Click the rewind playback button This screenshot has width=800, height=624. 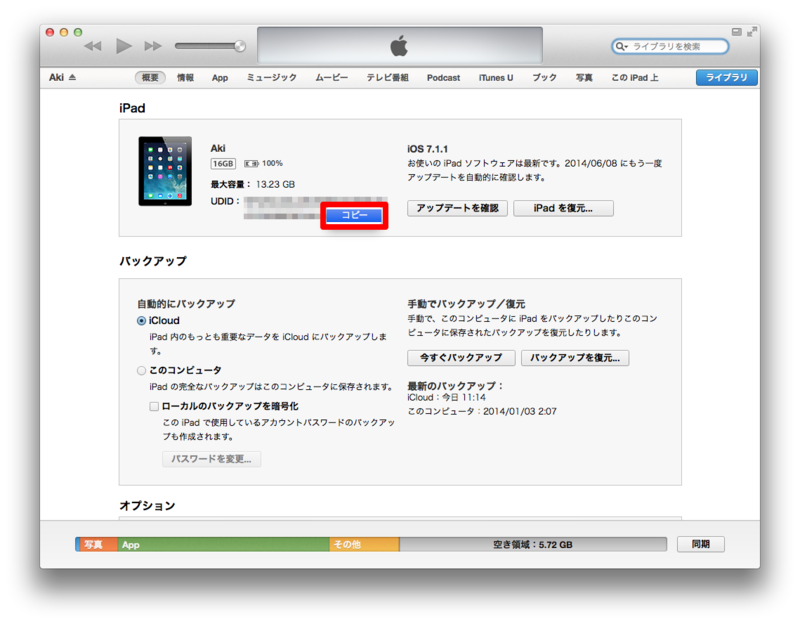coord(93,46)
